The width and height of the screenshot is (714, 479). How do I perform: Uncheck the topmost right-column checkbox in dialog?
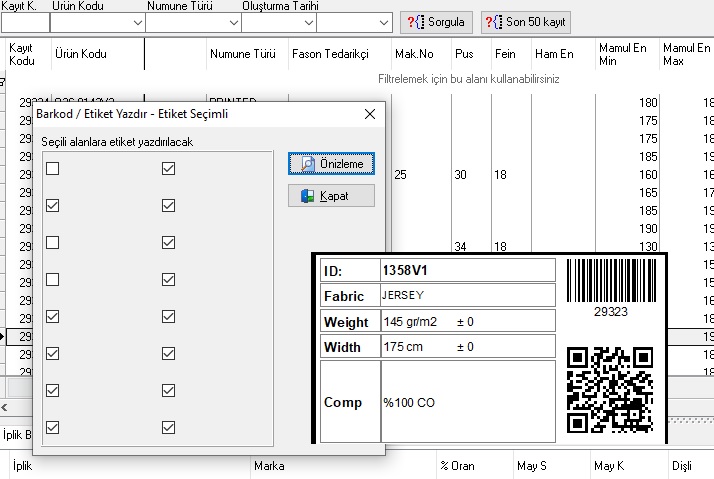pyautogui.click(x=168, y=169)
